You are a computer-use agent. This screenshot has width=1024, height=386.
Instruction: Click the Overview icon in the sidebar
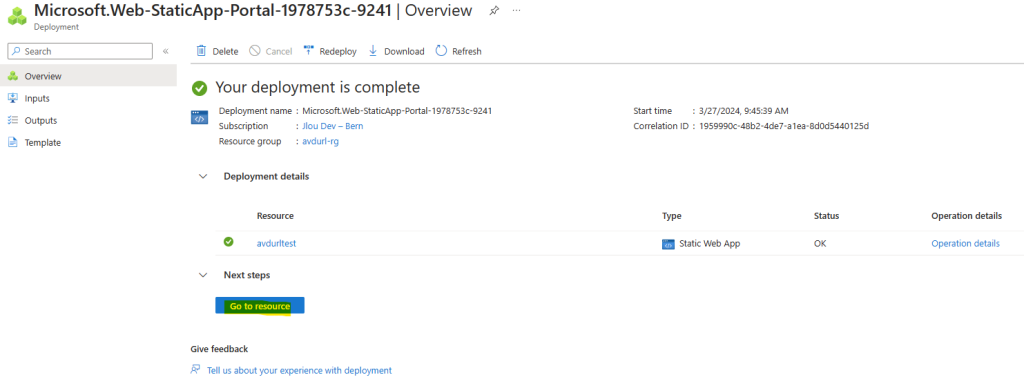(12, 76)
